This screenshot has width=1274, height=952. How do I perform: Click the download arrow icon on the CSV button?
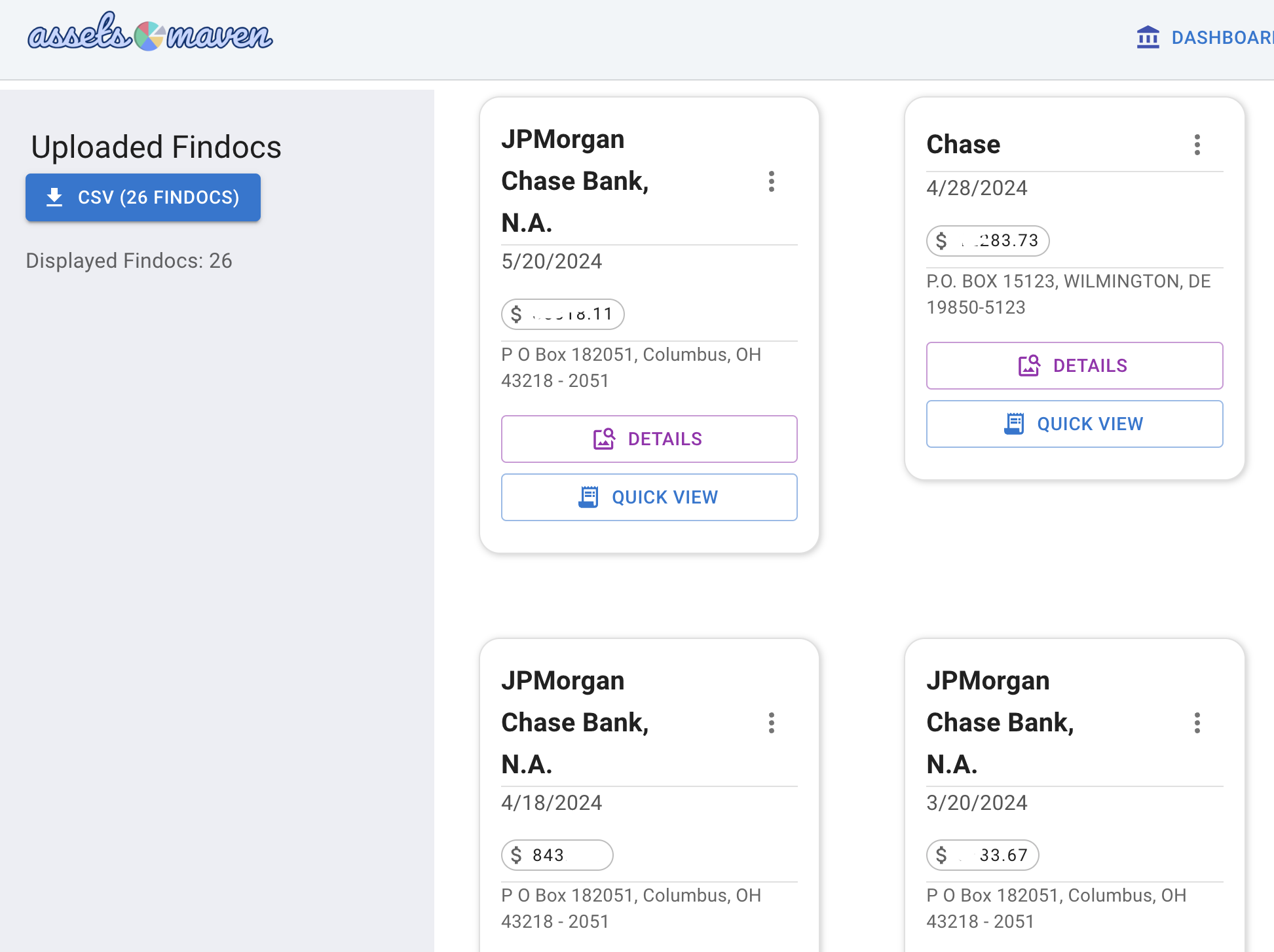pyautogui.click(x=54, y=197)
